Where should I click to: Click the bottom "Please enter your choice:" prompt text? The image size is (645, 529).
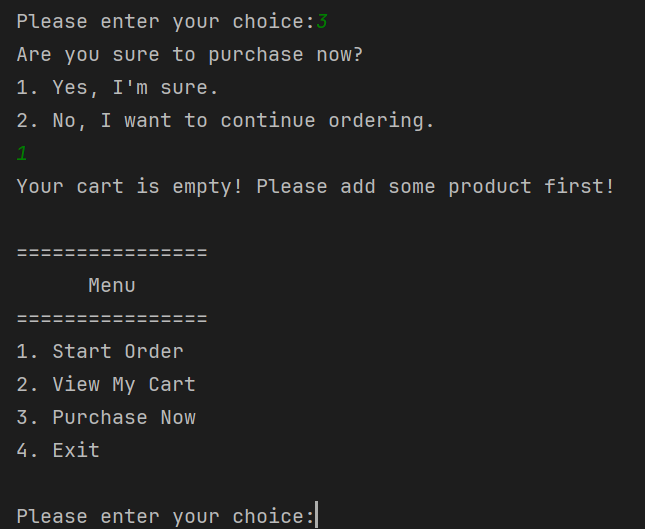tap(165, 516)
